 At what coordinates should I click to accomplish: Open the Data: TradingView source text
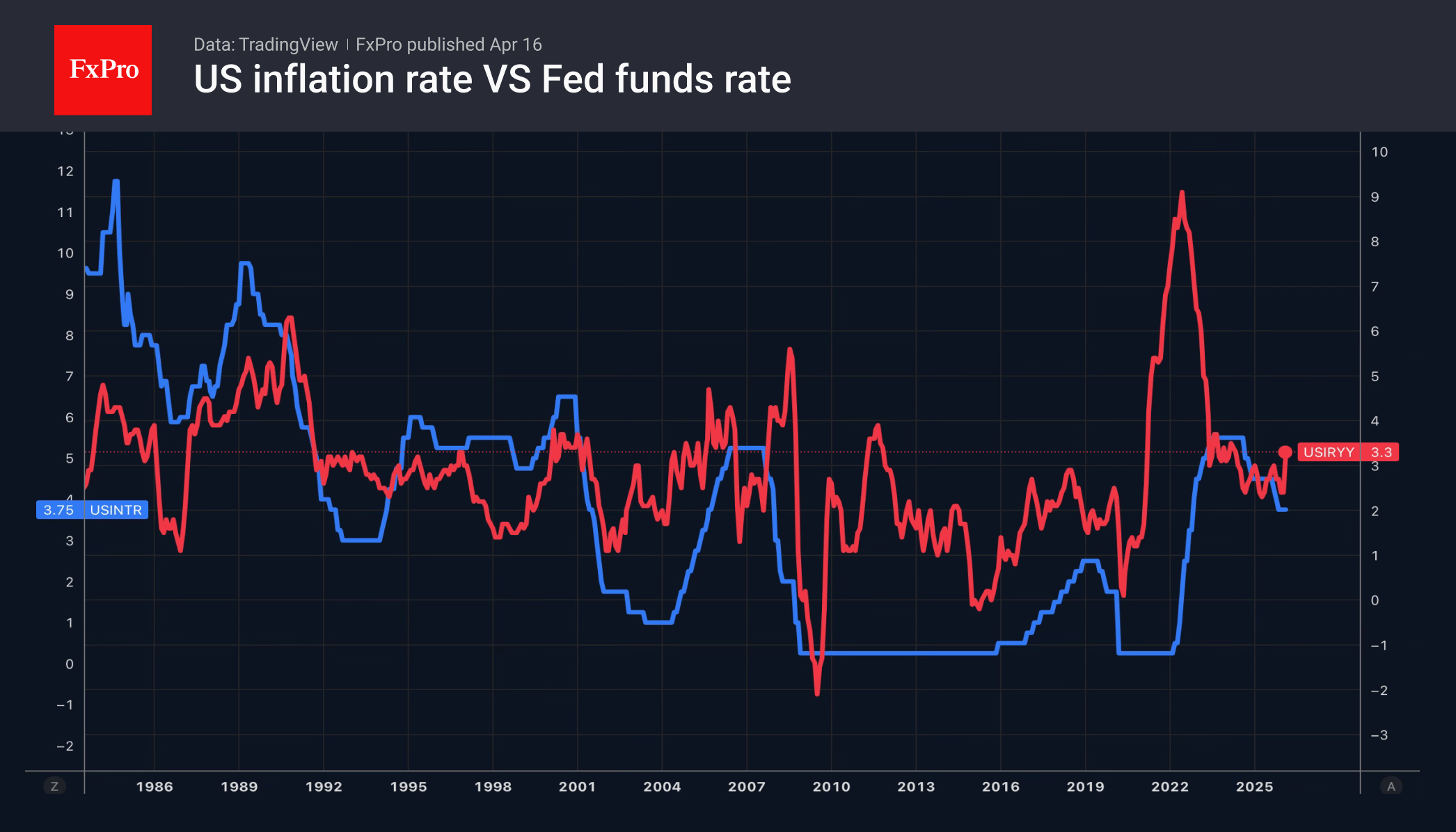click(265, 45)
